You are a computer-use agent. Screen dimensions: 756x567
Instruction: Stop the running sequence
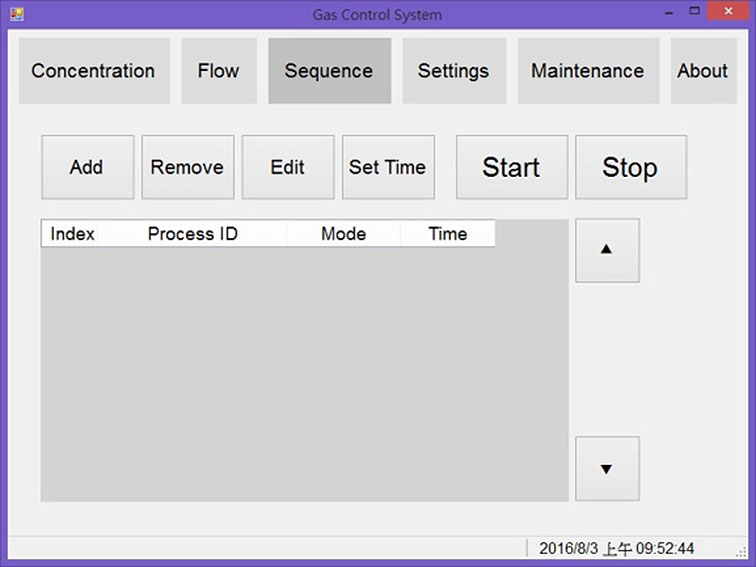630,167
